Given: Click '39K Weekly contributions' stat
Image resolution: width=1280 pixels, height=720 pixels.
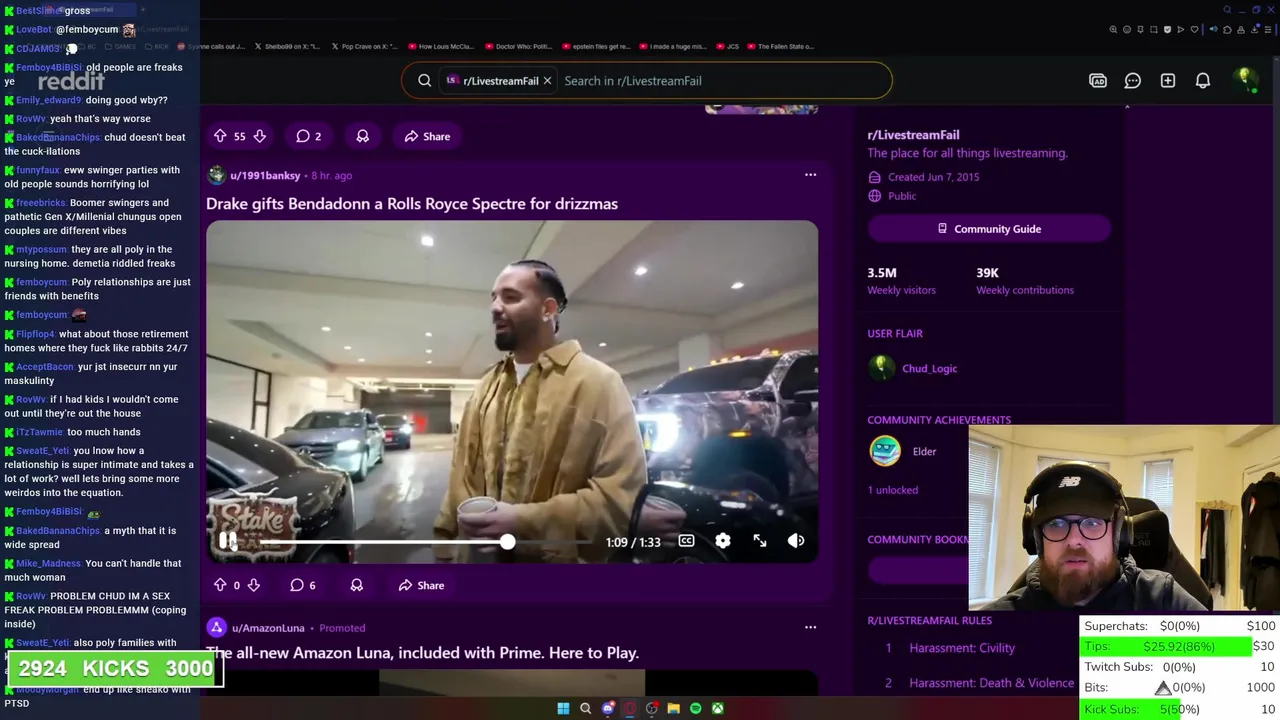Looking at the screenshot, I should point(1025,281).
